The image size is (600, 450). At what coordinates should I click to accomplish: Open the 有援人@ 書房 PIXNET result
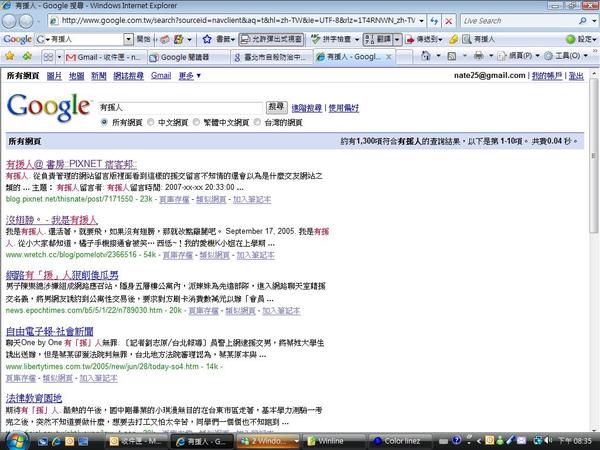[72, 164]
